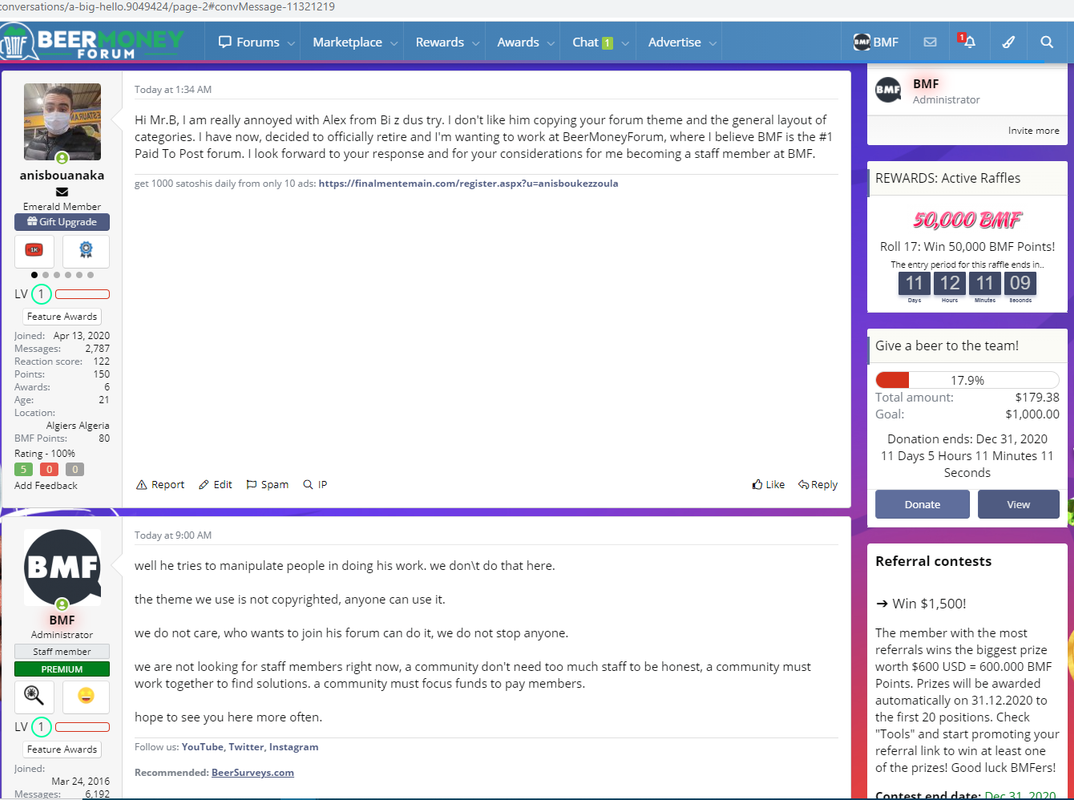Screen dimensions: 1074x800
Task: Reply to anisbouanaka's message
Action: click(818, 484)
